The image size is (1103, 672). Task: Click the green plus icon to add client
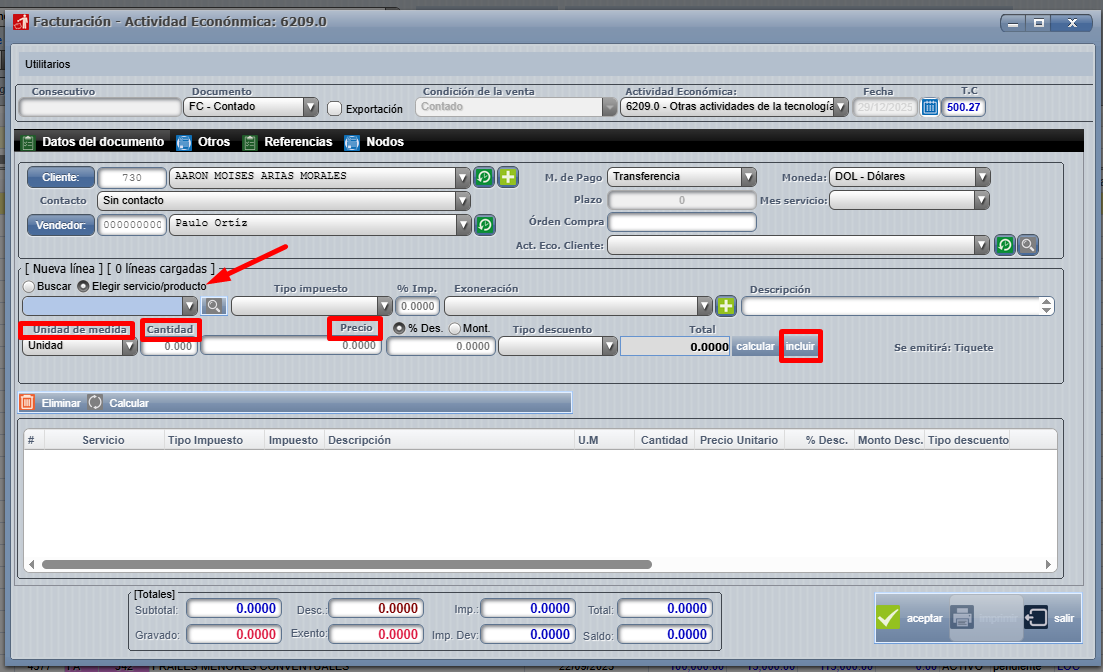(508, 177)
